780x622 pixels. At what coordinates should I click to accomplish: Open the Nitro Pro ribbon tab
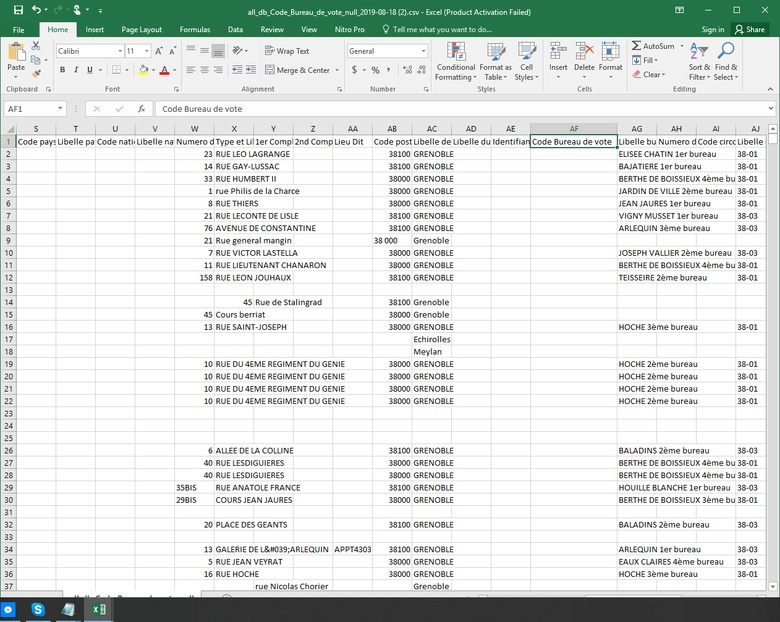[x=350, y=30]
